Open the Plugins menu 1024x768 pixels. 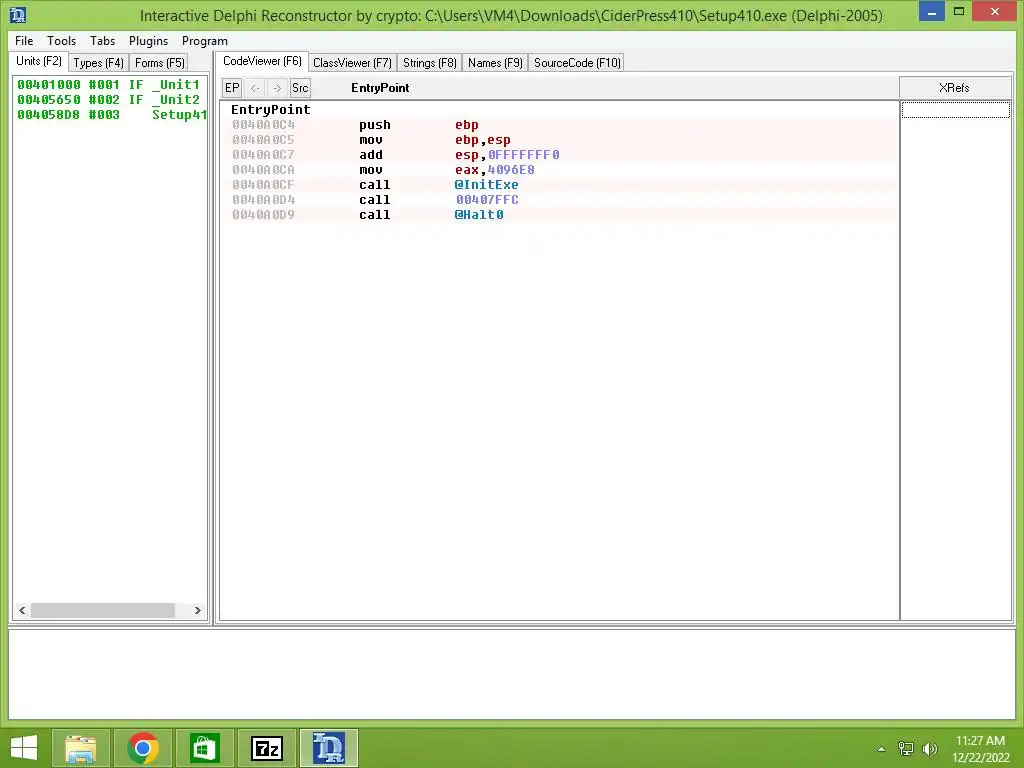coord(148,40)
